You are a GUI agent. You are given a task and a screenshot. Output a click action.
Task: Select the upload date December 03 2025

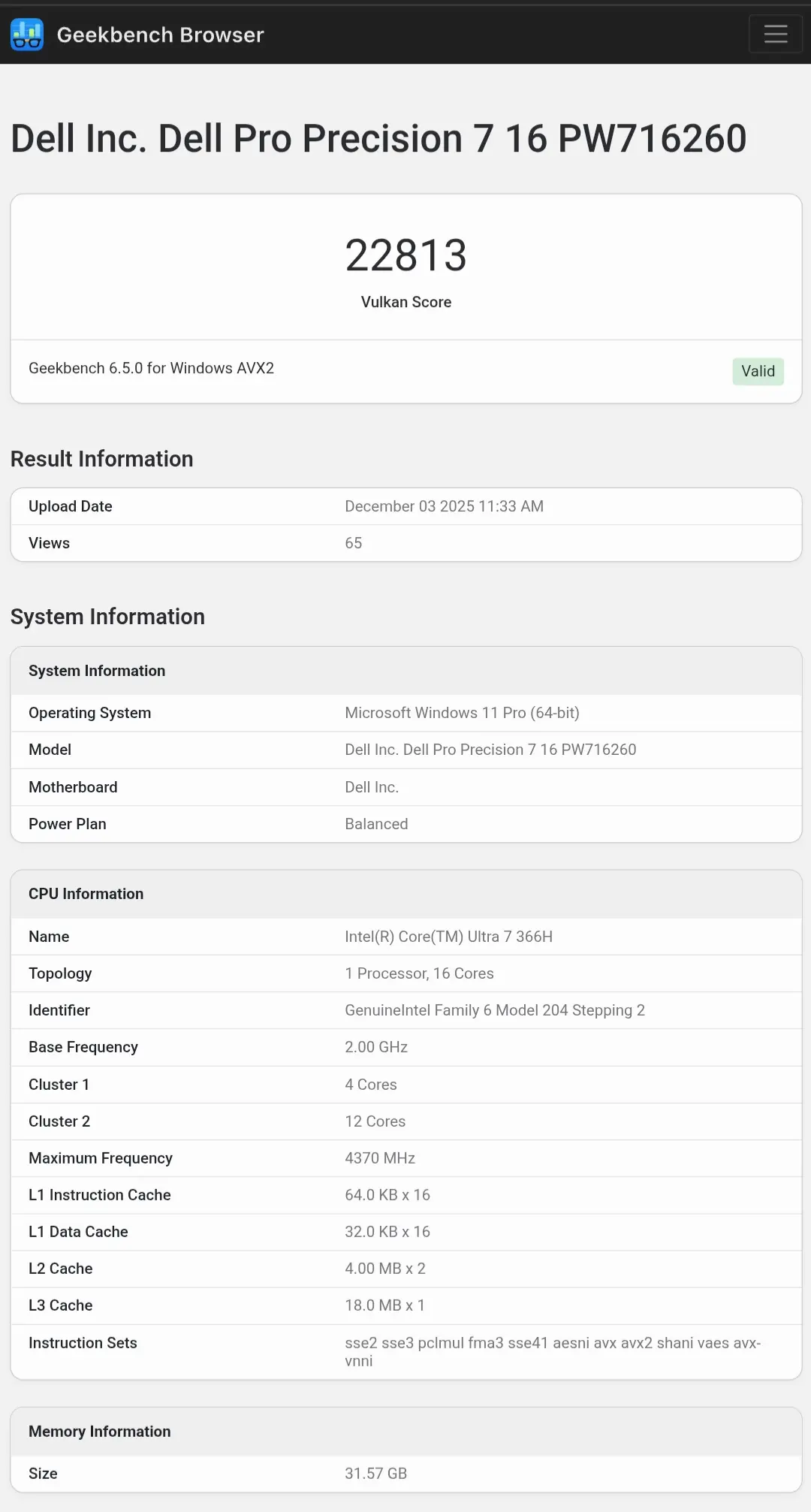(x=444, y=506)
